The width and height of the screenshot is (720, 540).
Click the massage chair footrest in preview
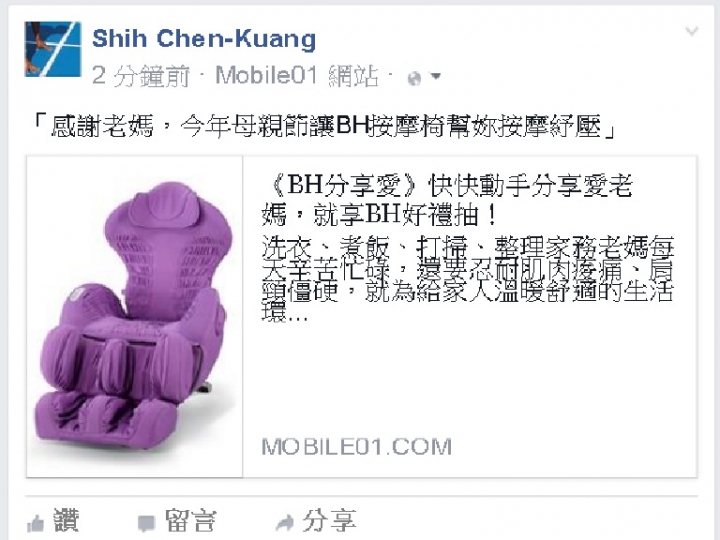[x=106, y=422]
